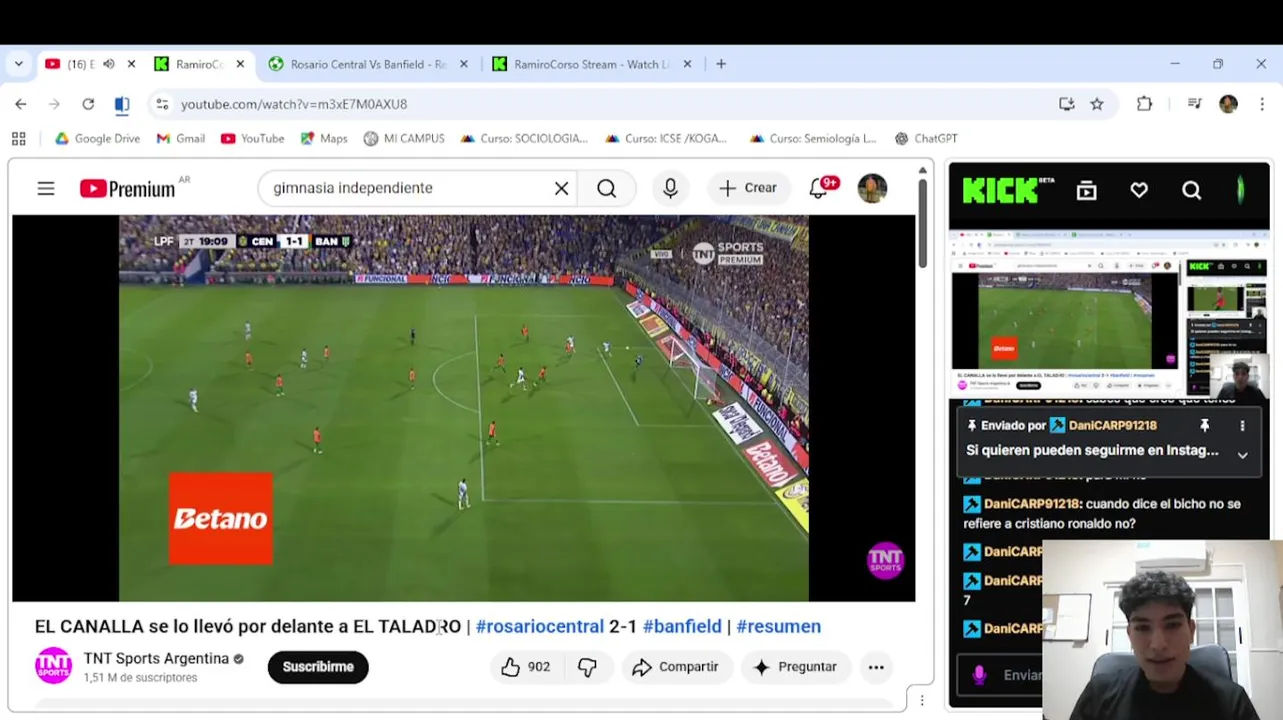Close the Rosario Central Vs Banfield tab
This screenshot has width=1283, height=720.
[x=463, y=64]
